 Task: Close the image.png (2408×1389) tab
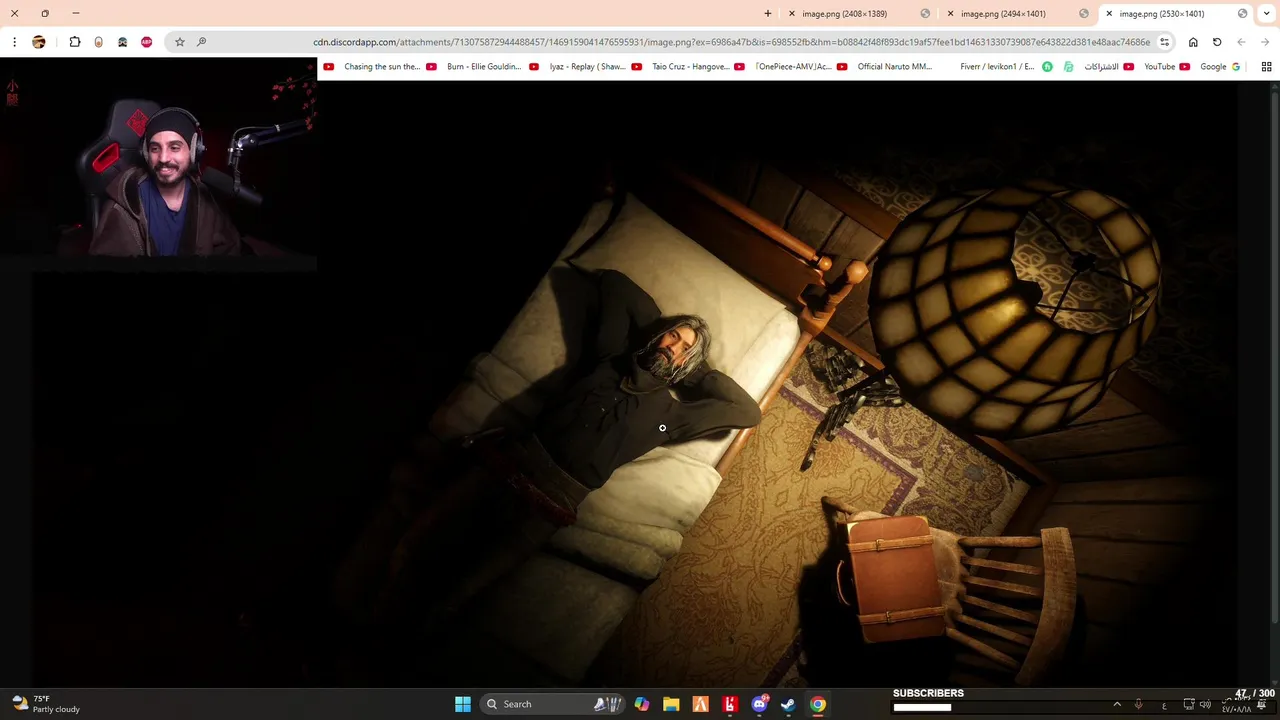(x=792, y=14)
